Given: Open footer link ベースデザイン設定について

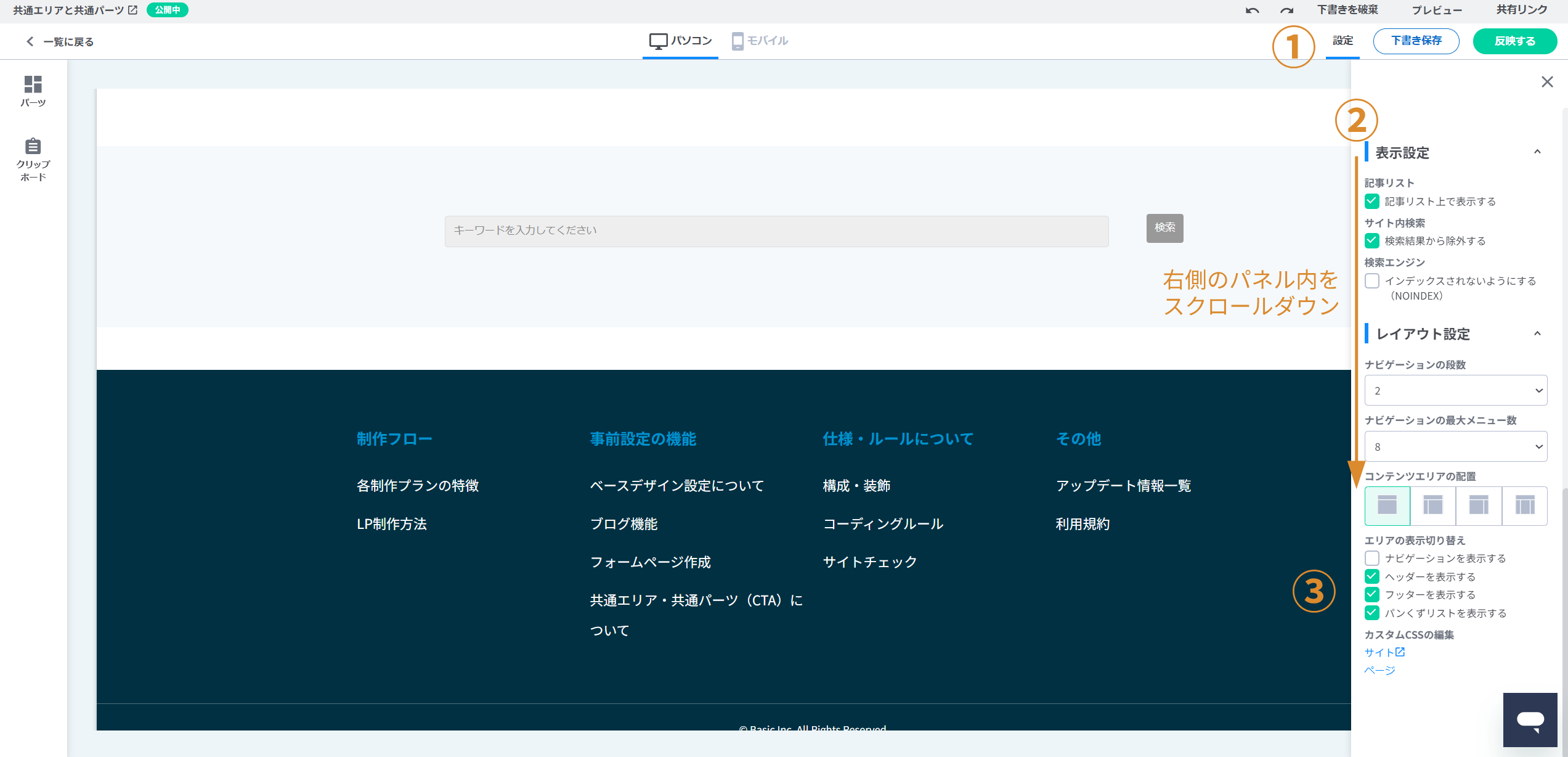Looking at the screenshot, I should [x=676, y=485].
